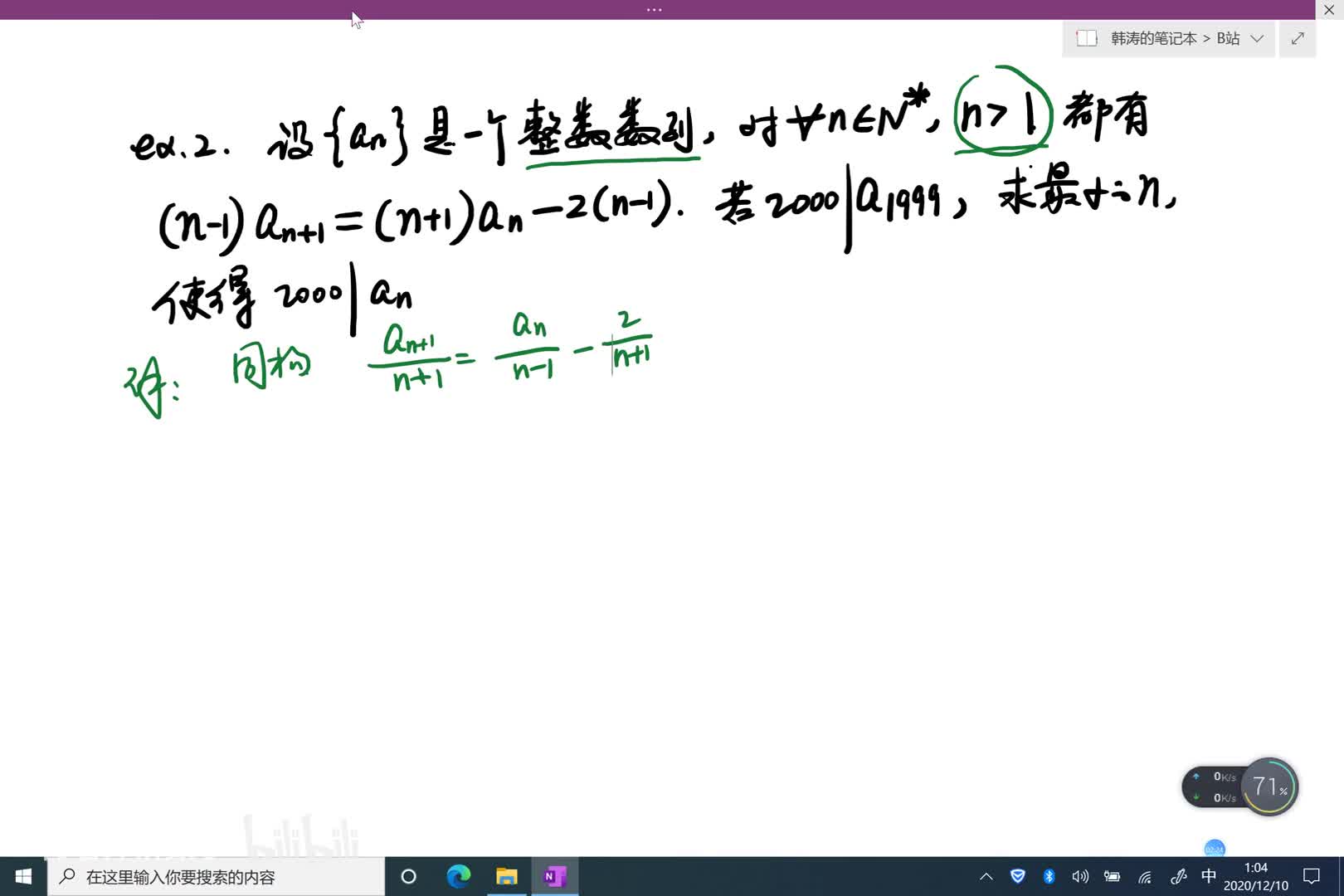Open the Action Center notifications icon

1312,877
